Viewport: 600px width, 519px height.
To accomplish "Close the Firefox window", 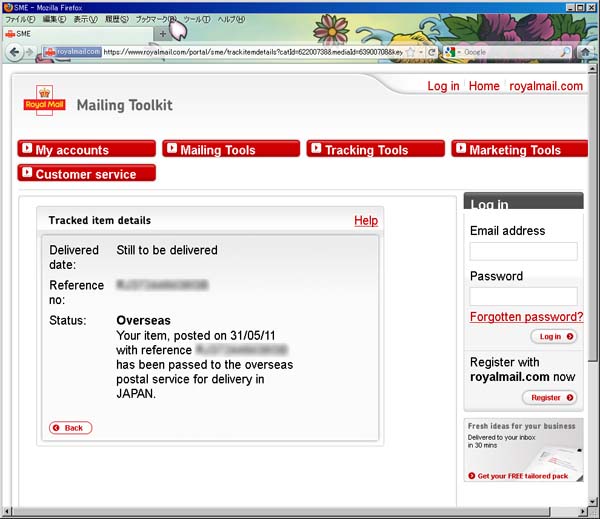I will (590, 7).
